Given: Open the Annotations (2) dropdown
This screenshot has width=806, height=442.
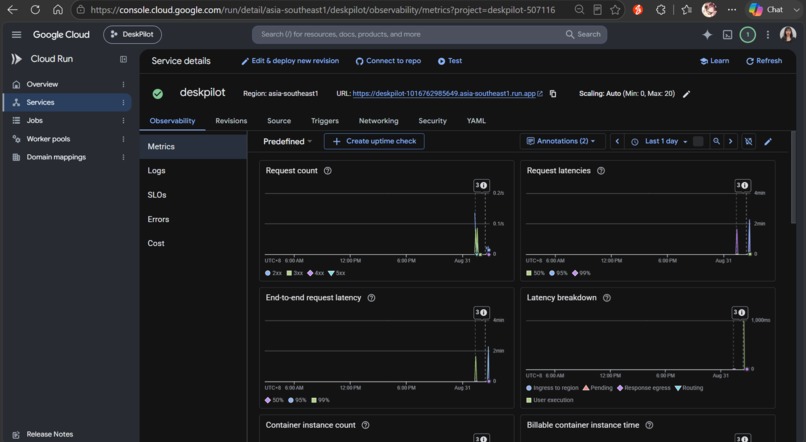Looking at the screenshot, I should (561, 141).
